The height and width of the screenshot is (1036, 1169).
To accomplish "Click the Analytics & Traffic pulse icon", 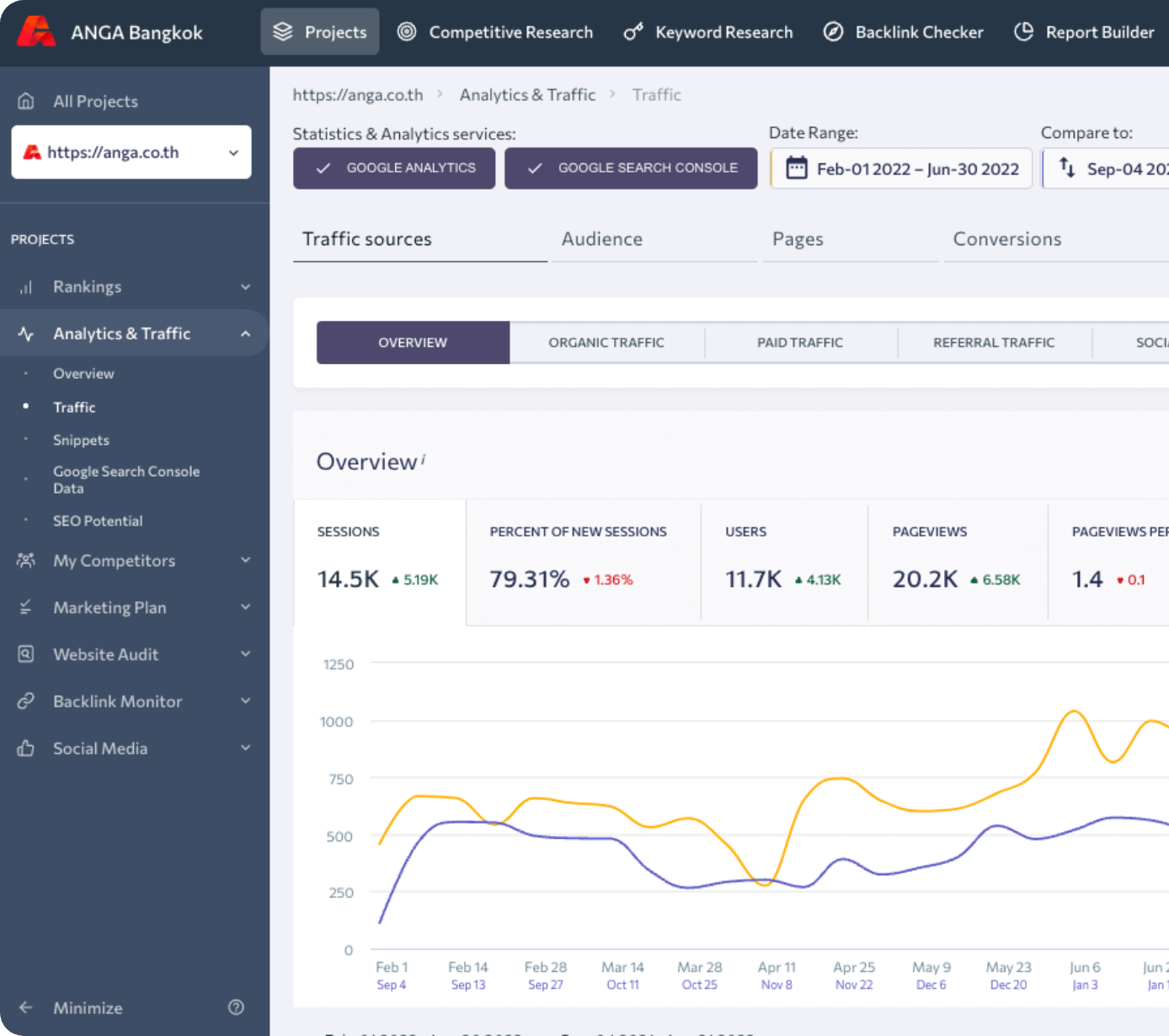I will pyautogui.click(x=26, y=334).
